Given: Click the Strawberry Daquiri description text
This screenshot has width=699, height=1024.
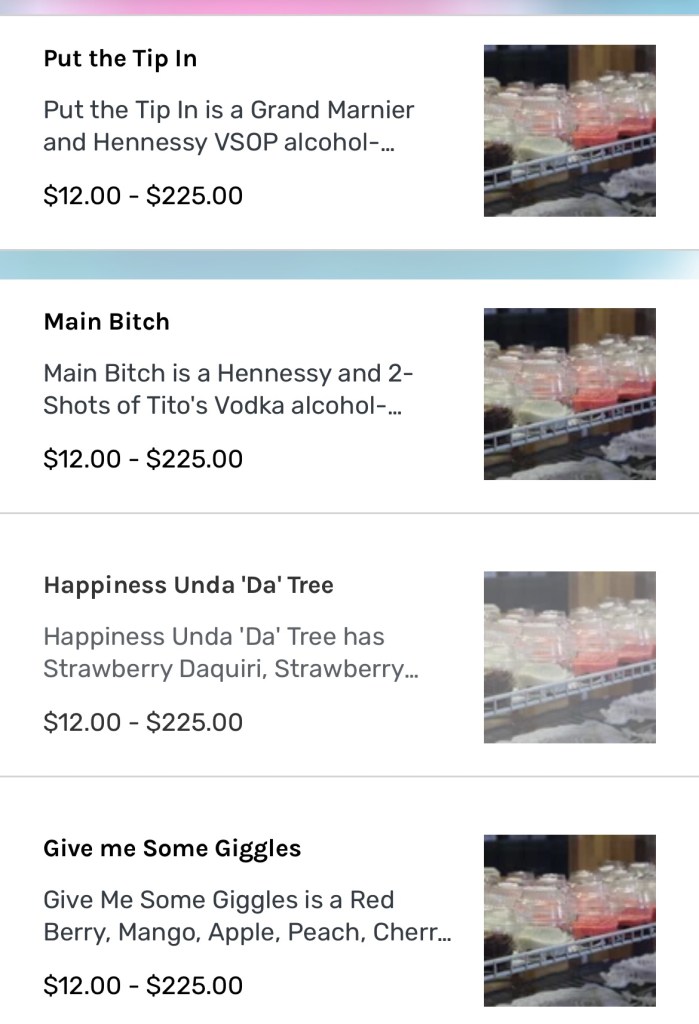Looking at the screenshot, I should tap(230, 652).
